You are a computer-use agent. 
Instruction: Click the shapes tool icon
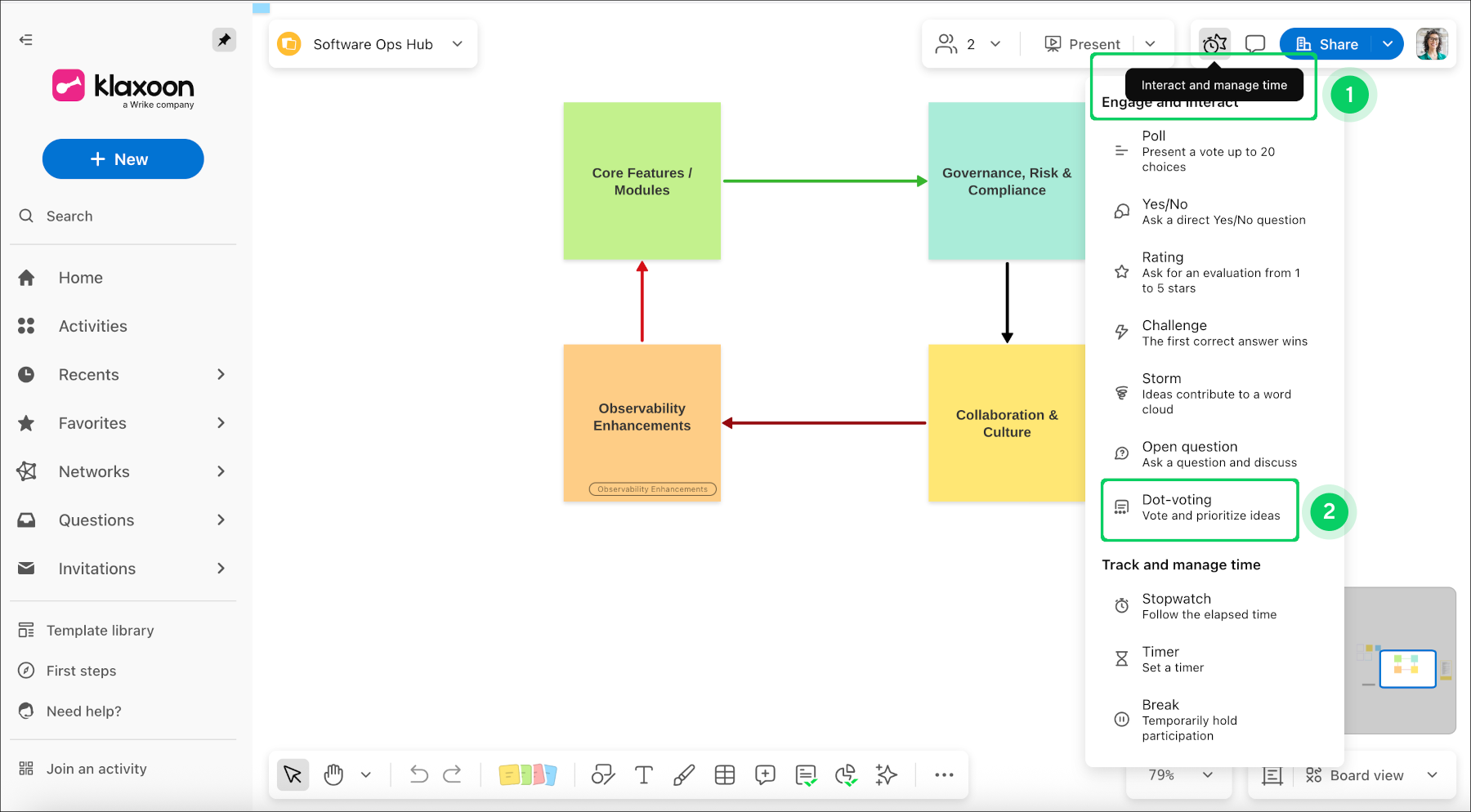(x=603, y=774)
